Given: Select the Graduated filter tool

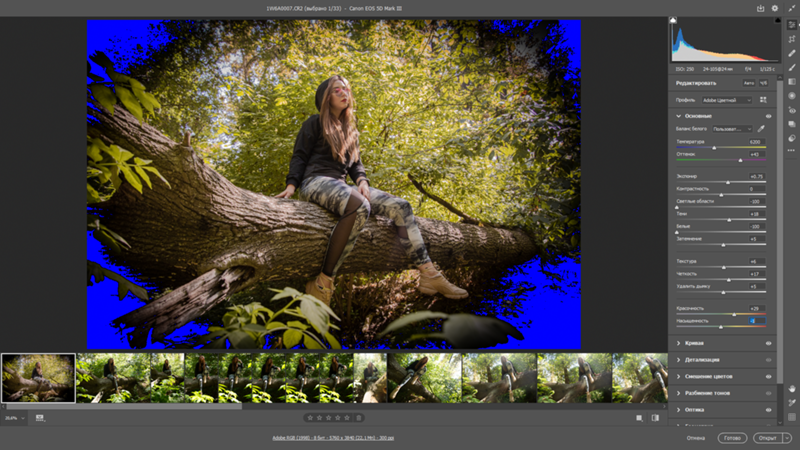Looking at the screenshot, I should 791,82.
